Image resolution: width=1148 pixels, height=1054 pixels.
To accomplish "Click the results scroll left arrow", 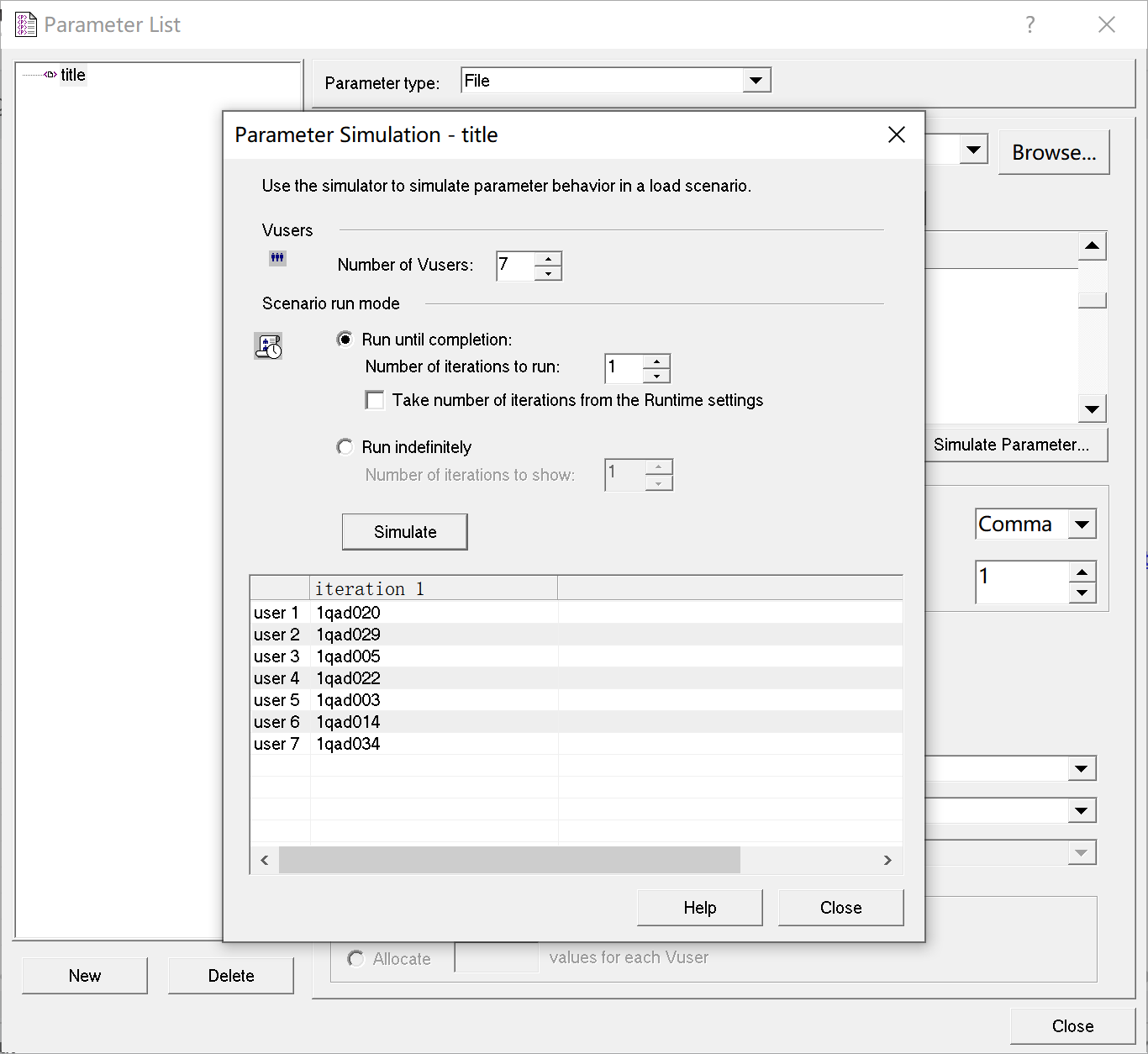I will (x=265, y=860).
